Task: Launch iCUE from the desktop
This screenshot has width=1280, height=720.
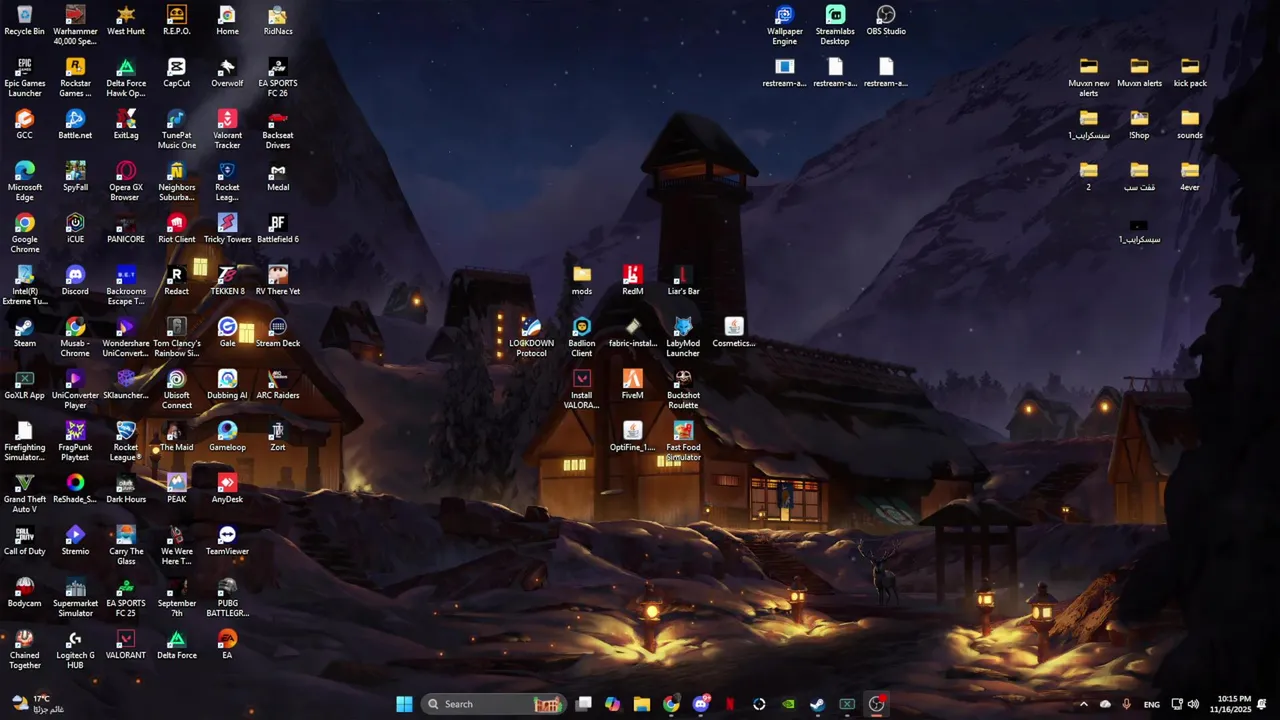Action: [75, 229]
